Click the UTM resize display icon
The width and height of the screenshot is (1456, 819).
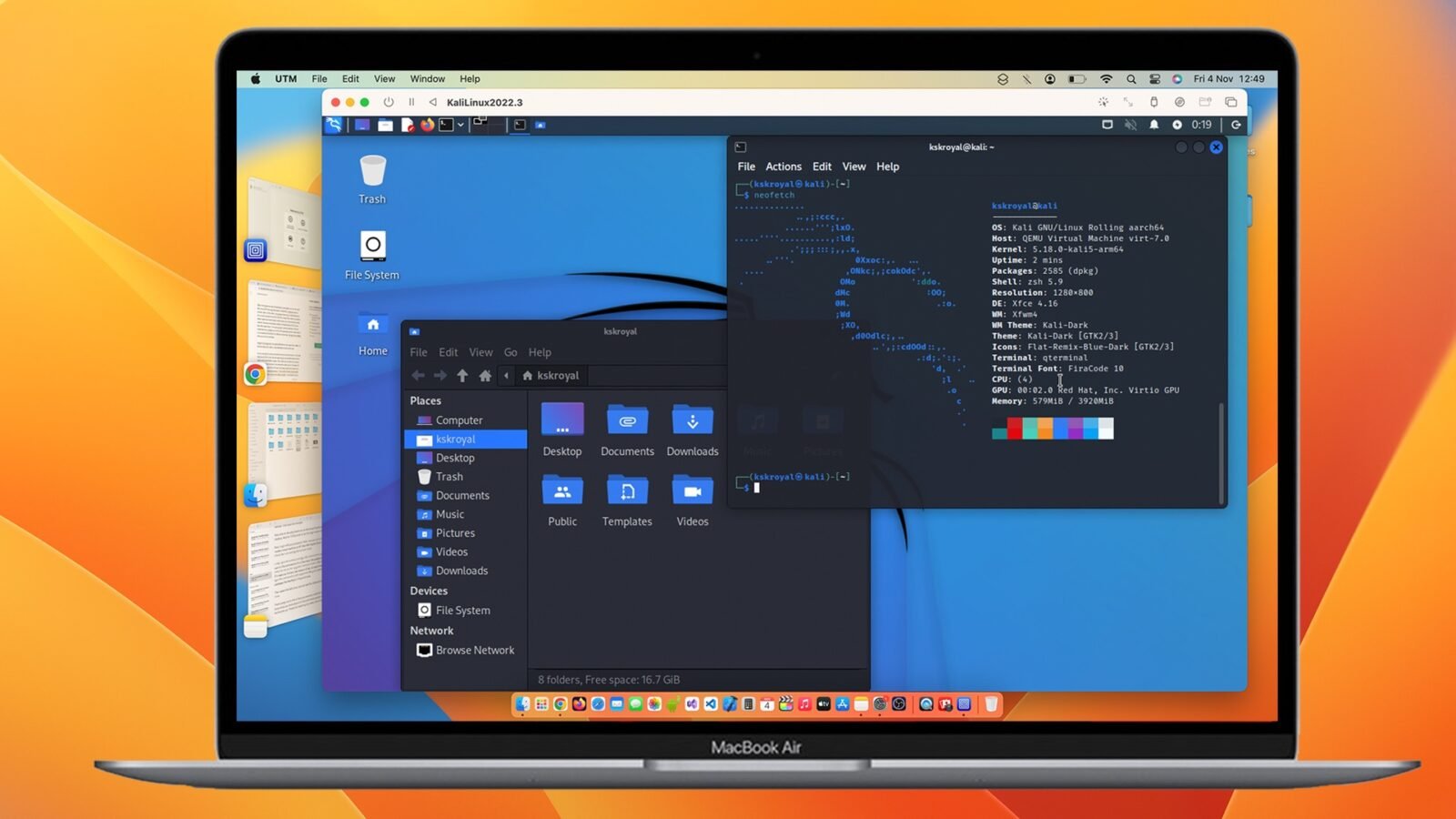pyautogui.click(x=1128, y=102)
